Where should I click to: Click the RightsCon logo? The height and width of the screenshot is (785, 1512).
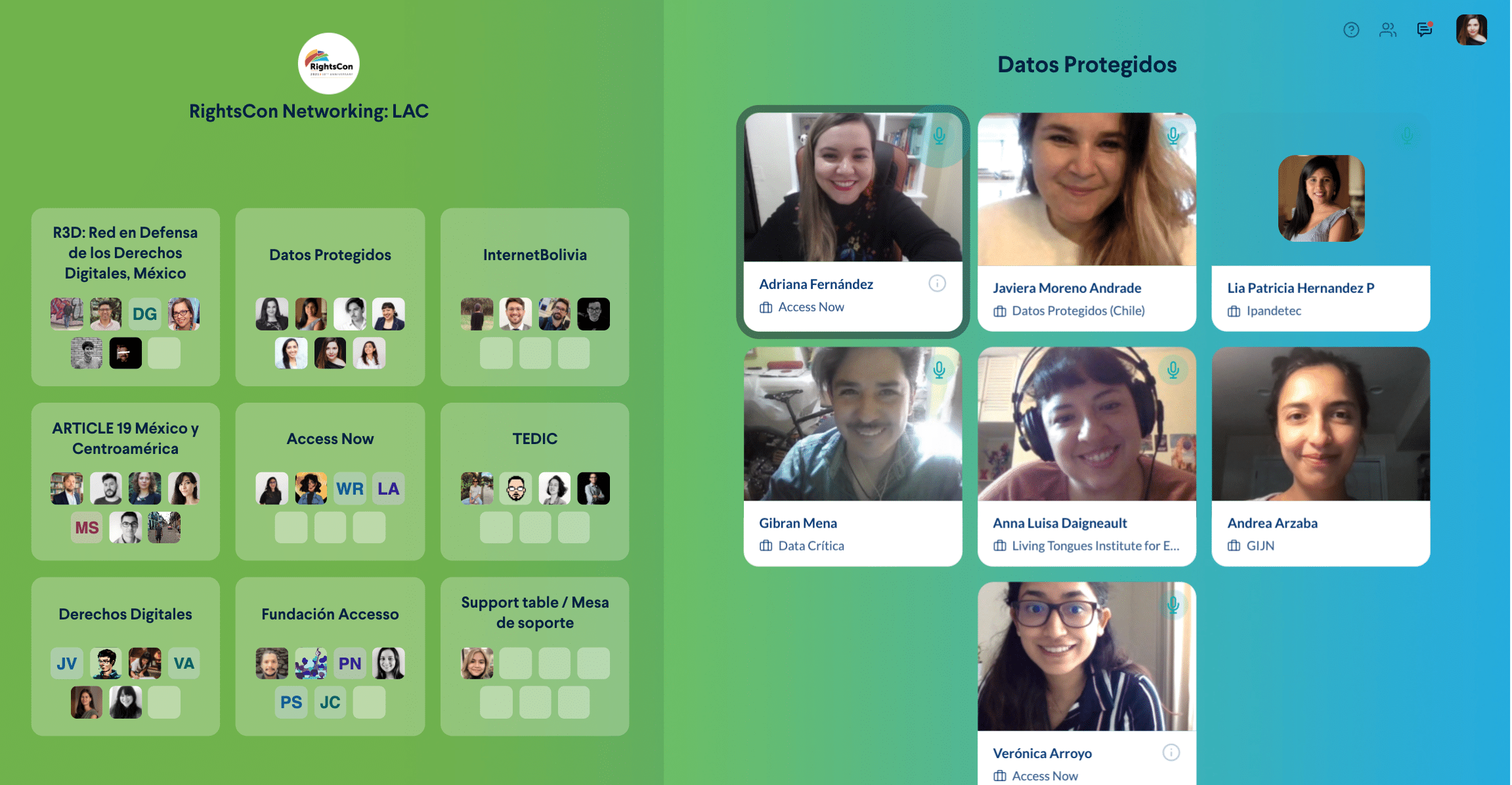(x=328, y=64)
